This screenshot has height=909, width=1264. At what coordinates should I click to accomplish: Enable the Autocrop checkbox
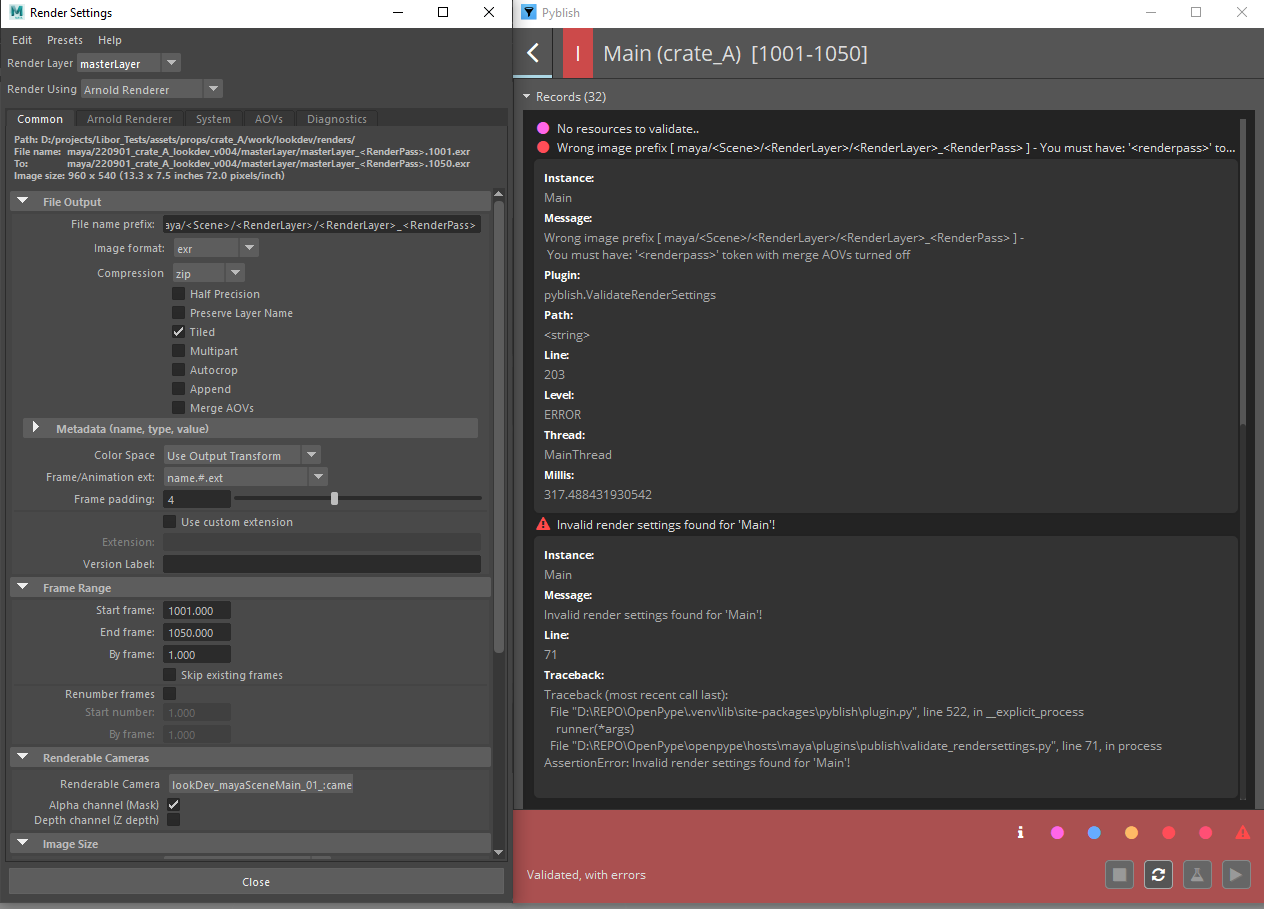178,370
